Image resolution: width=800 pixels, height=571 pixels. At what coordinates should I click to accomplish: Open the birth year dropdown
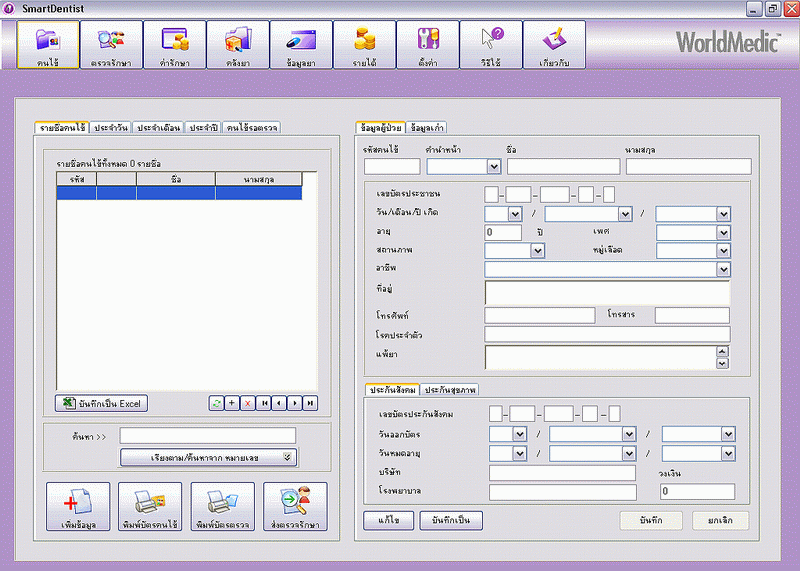point(723,214)
